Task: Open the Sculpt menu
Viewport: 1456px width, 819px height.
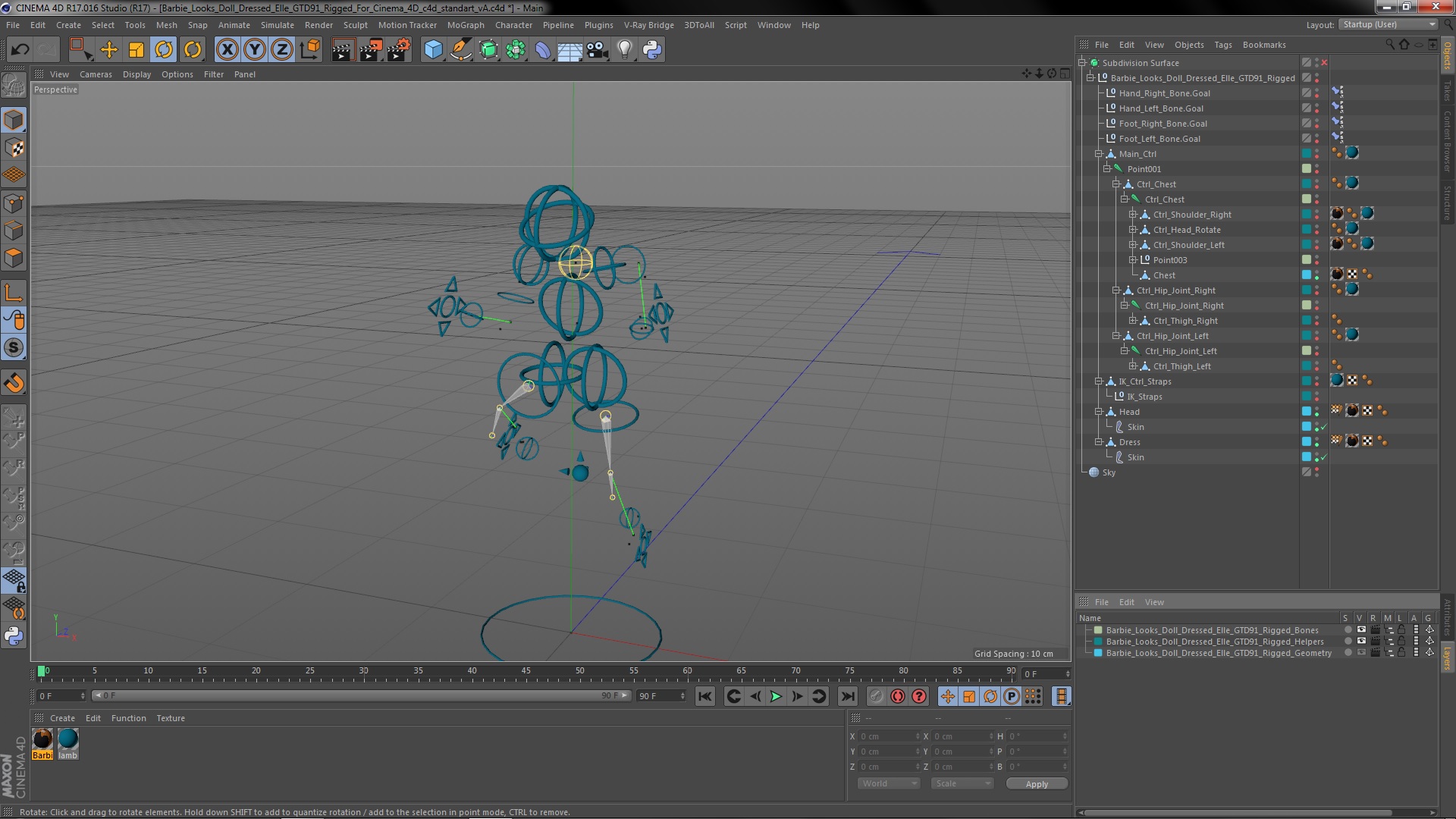Action: [355, 25]
